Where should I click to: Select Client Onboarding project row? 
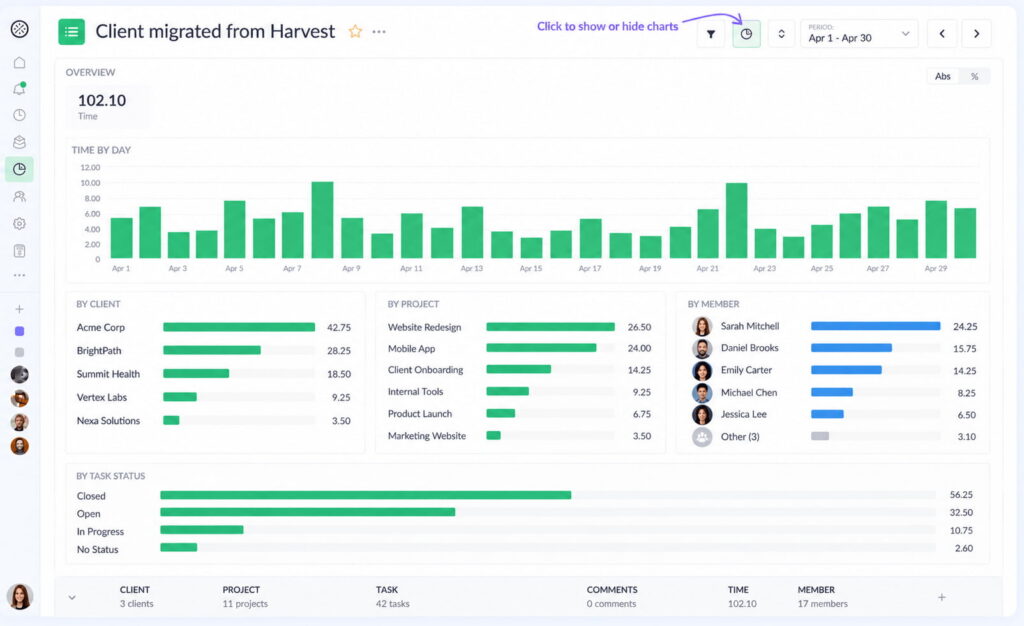tap(520, 370)
